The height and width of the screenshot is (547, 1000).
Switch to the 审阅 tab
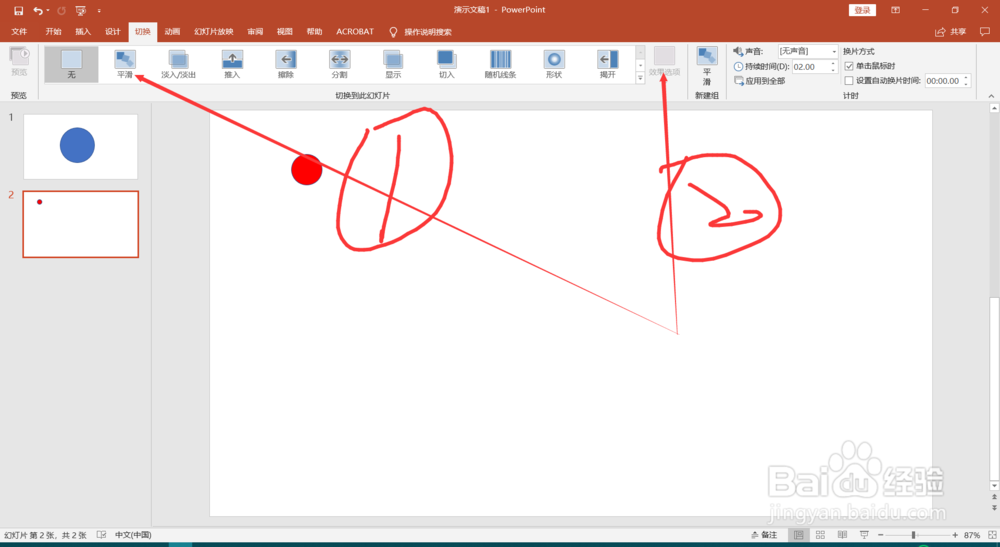(255, 31)
